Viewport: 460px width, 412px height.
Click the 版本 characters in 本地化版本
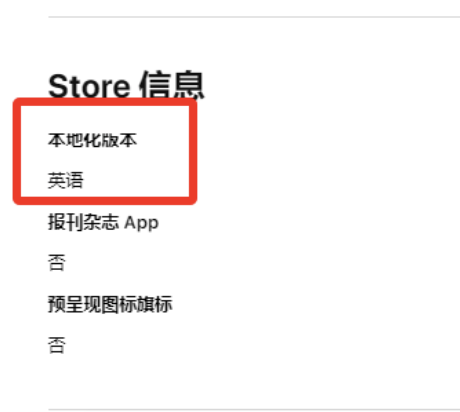(119, 140)
